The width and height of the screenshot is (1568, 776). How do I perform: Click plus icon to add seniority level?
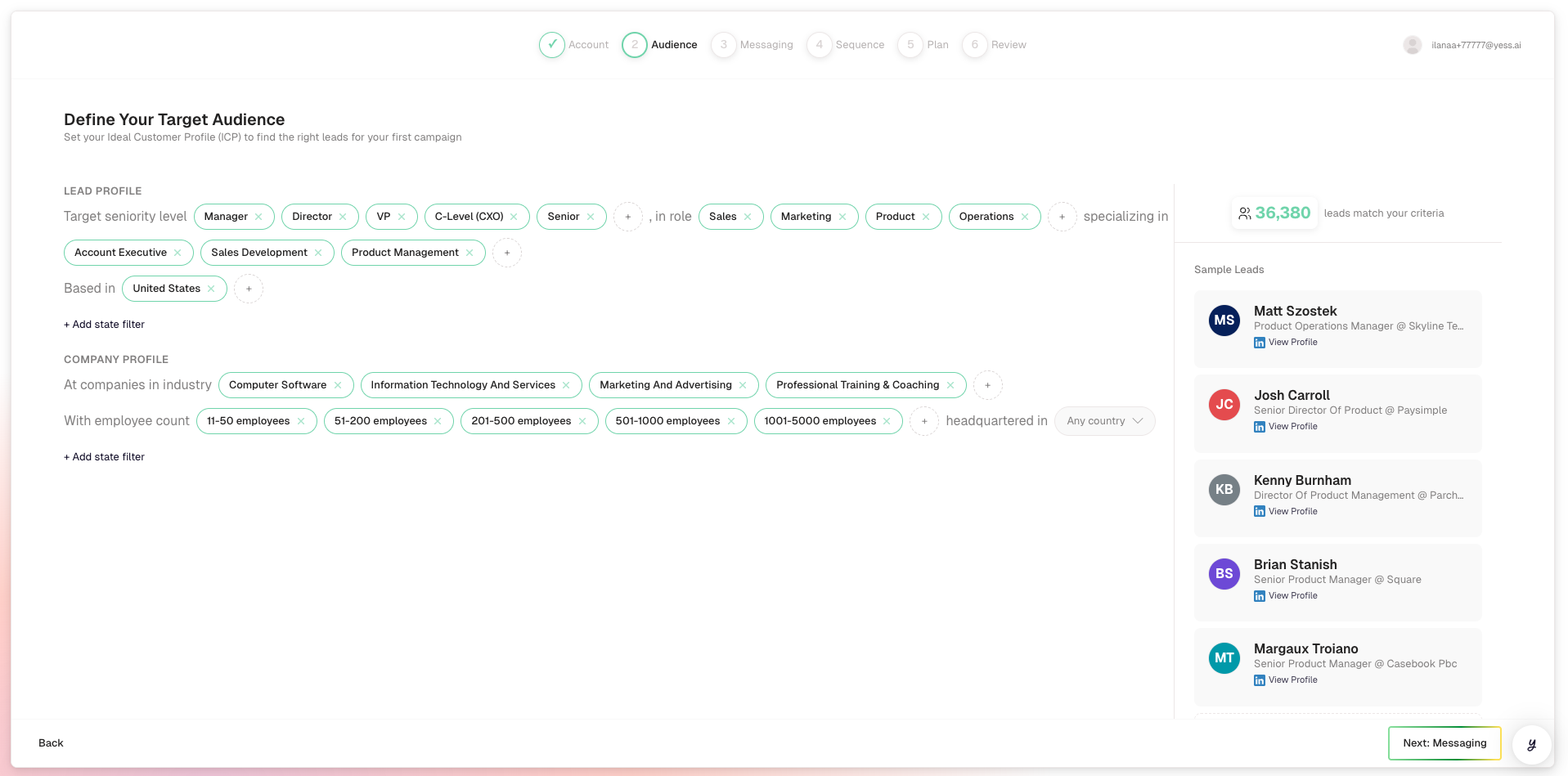point(627,217)
